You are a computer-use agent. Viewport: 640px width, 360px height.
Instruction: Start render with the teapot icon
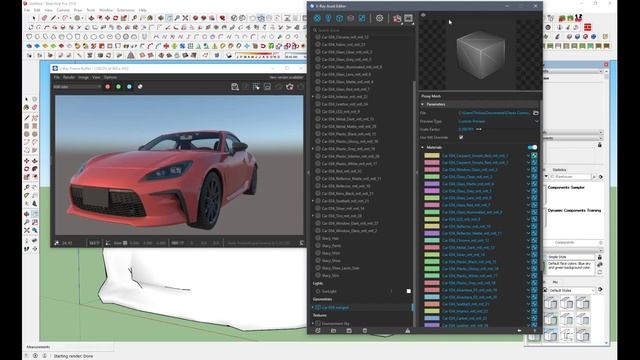click(x=397, y=18)
